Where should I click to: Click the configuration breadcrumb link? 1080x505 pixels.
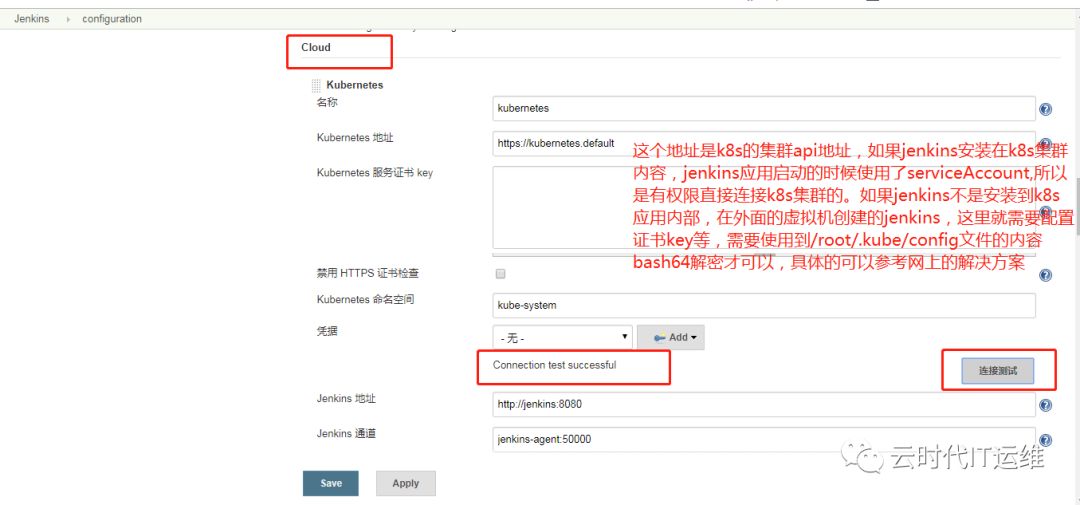coord(112,19)
